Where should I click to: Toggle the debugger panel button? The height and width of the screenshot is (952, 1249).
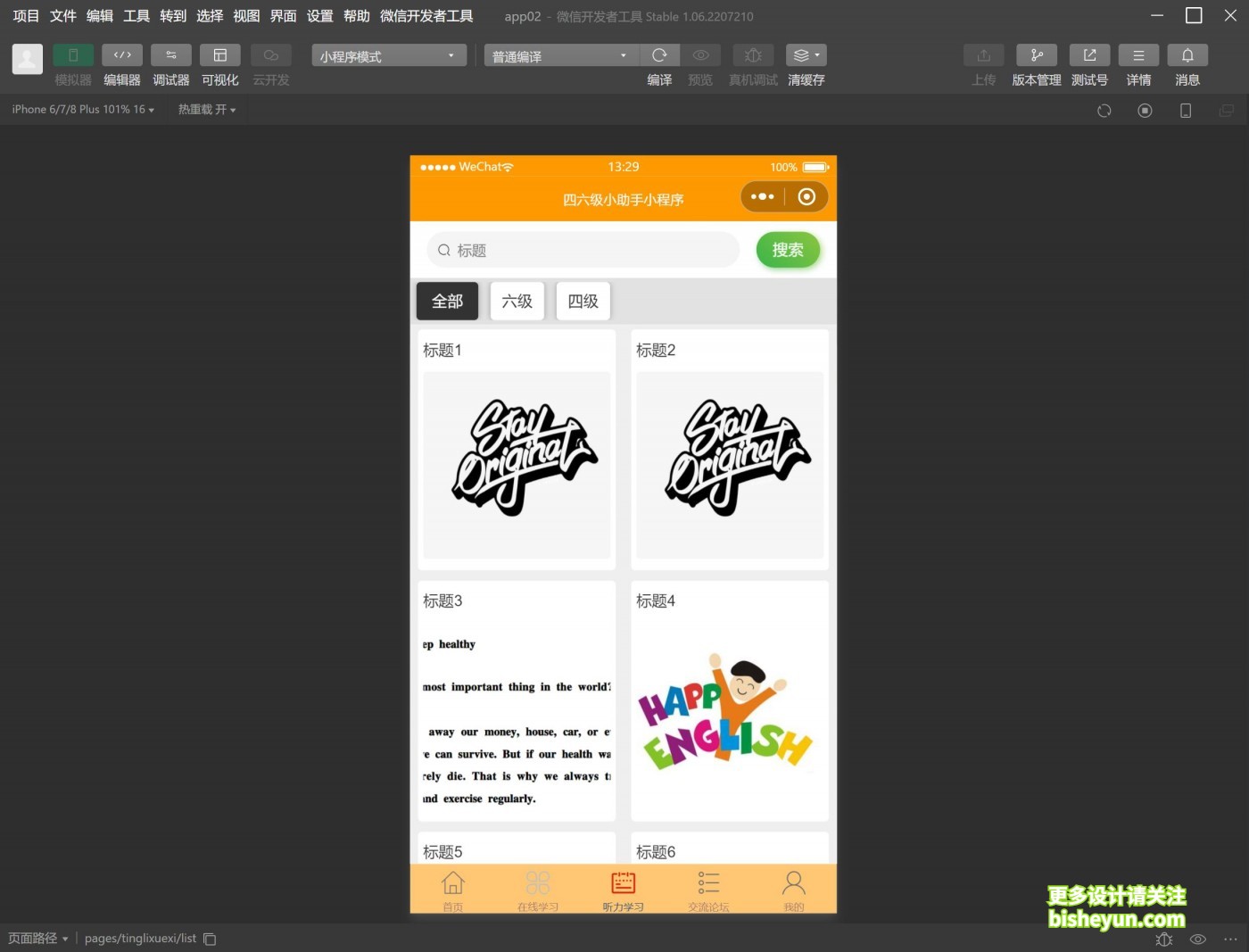(171, 55)
